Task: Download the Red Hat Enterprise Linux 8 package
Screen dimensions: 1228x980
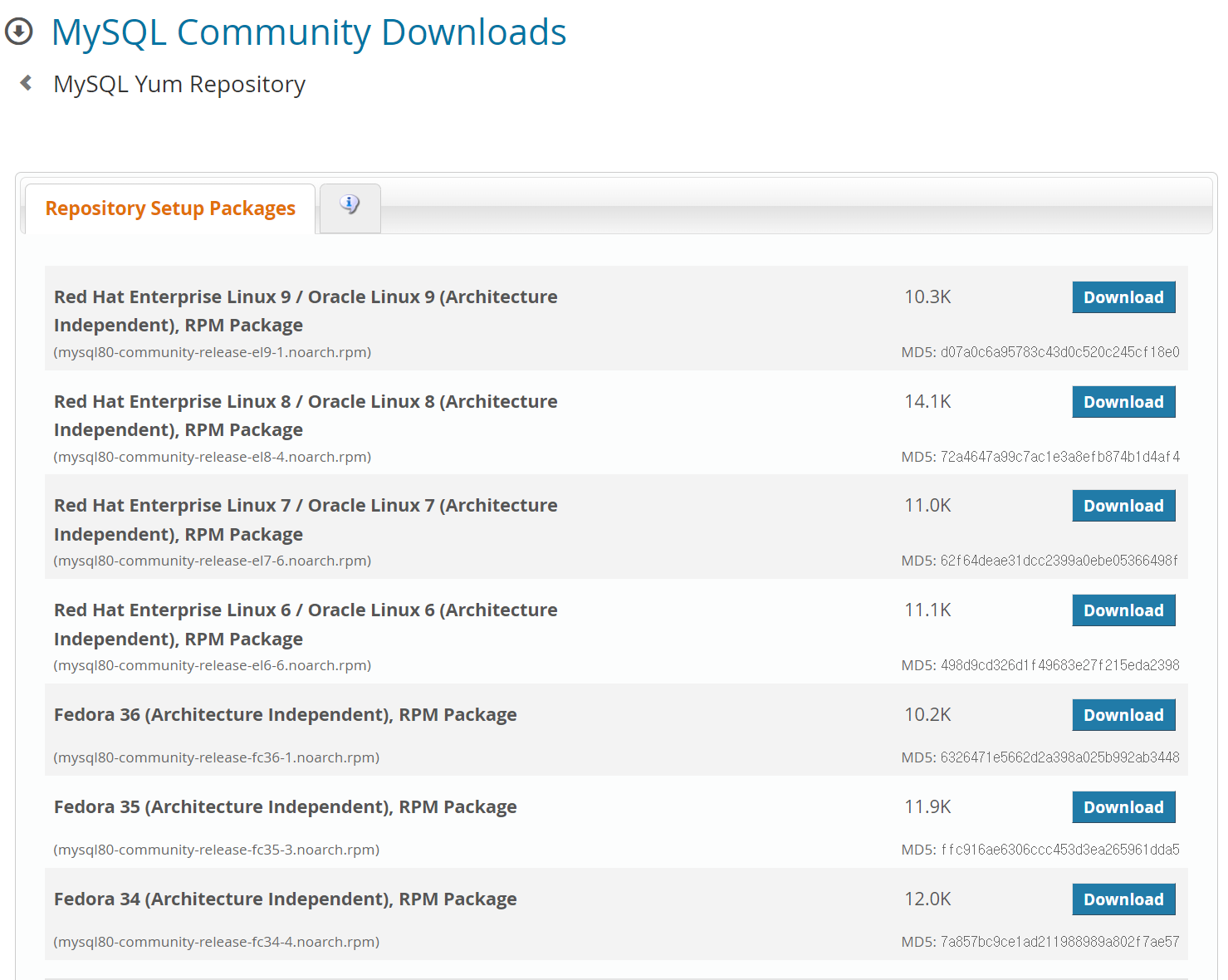Action: click(x=1123, y=402)
